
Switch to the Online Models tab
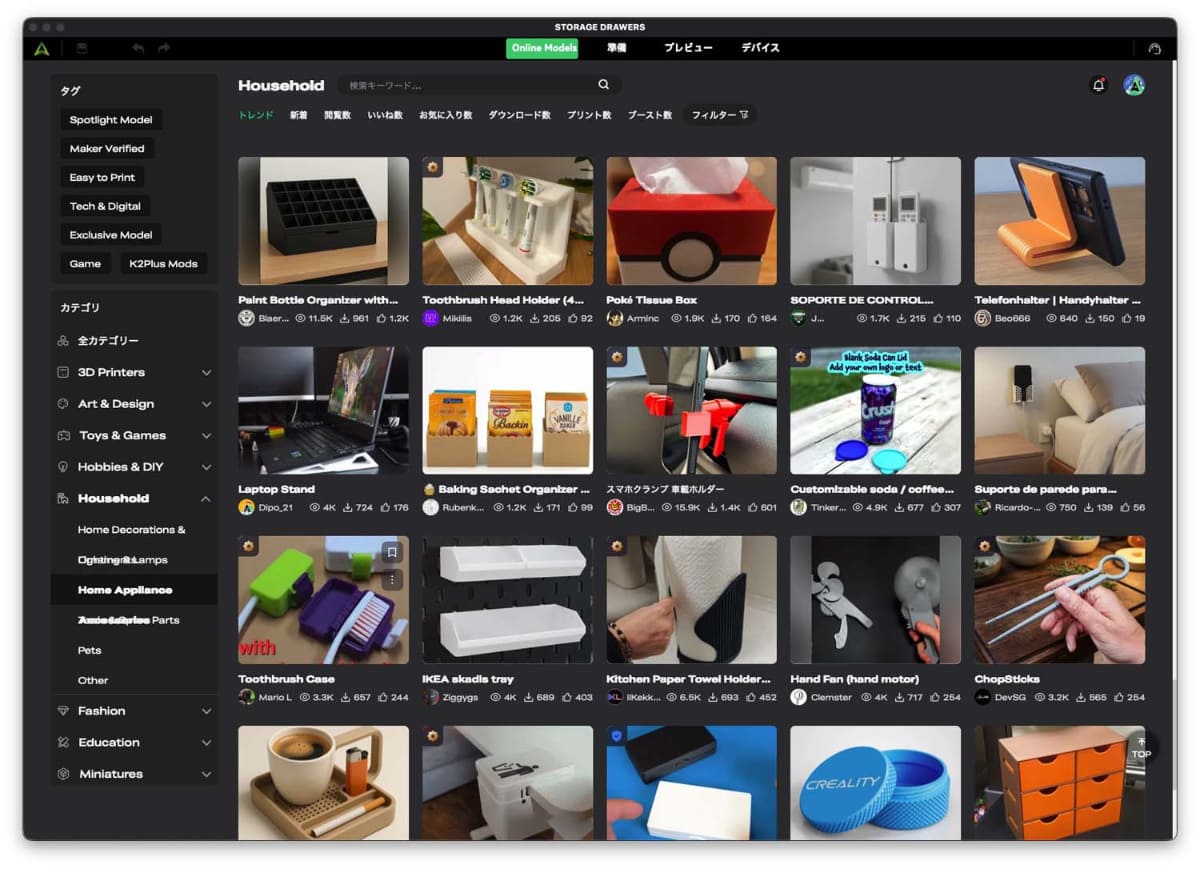pos(541,48)
